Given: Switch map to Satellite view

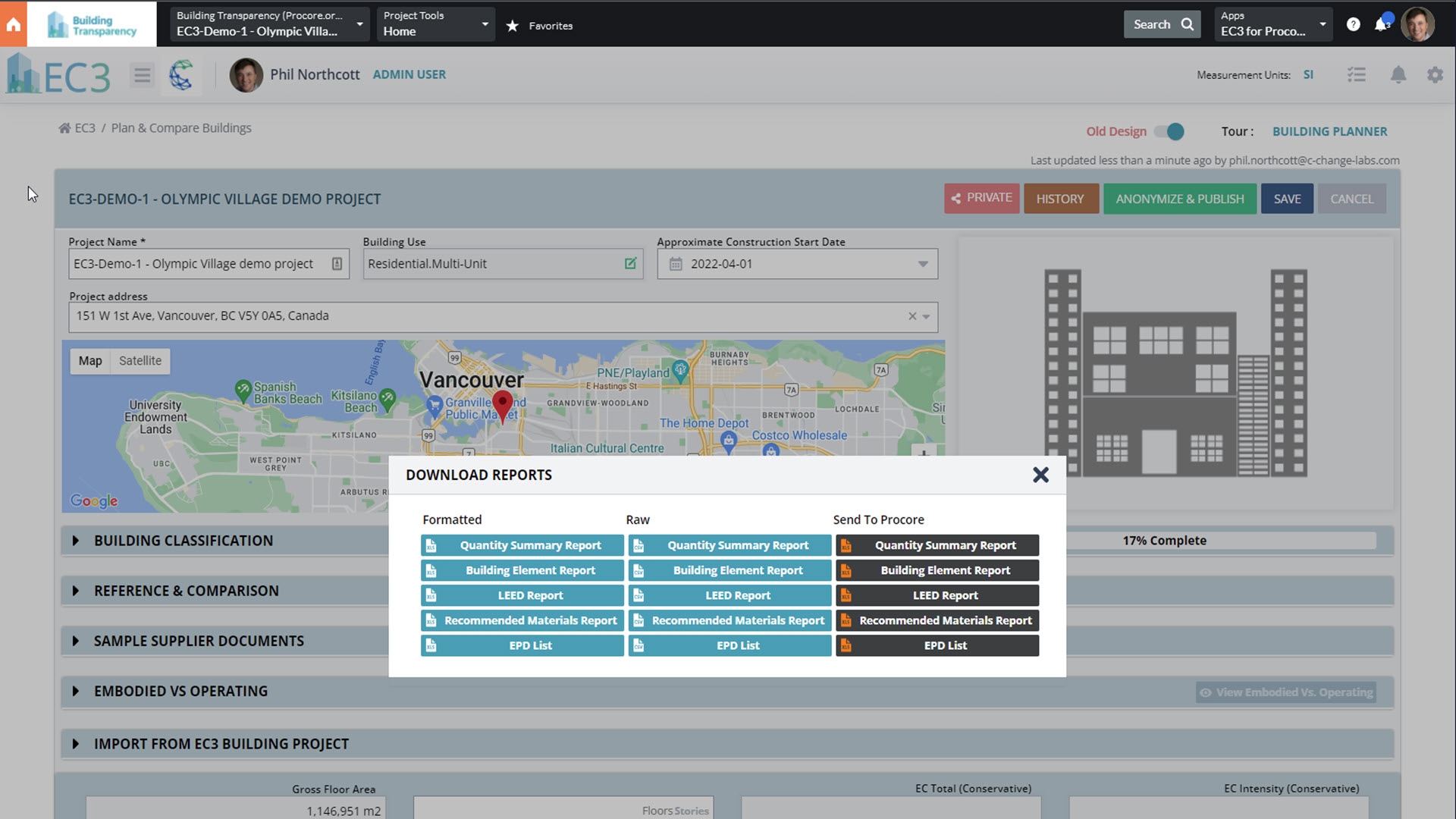Looking at the screenshot, I should coord(140,361).
